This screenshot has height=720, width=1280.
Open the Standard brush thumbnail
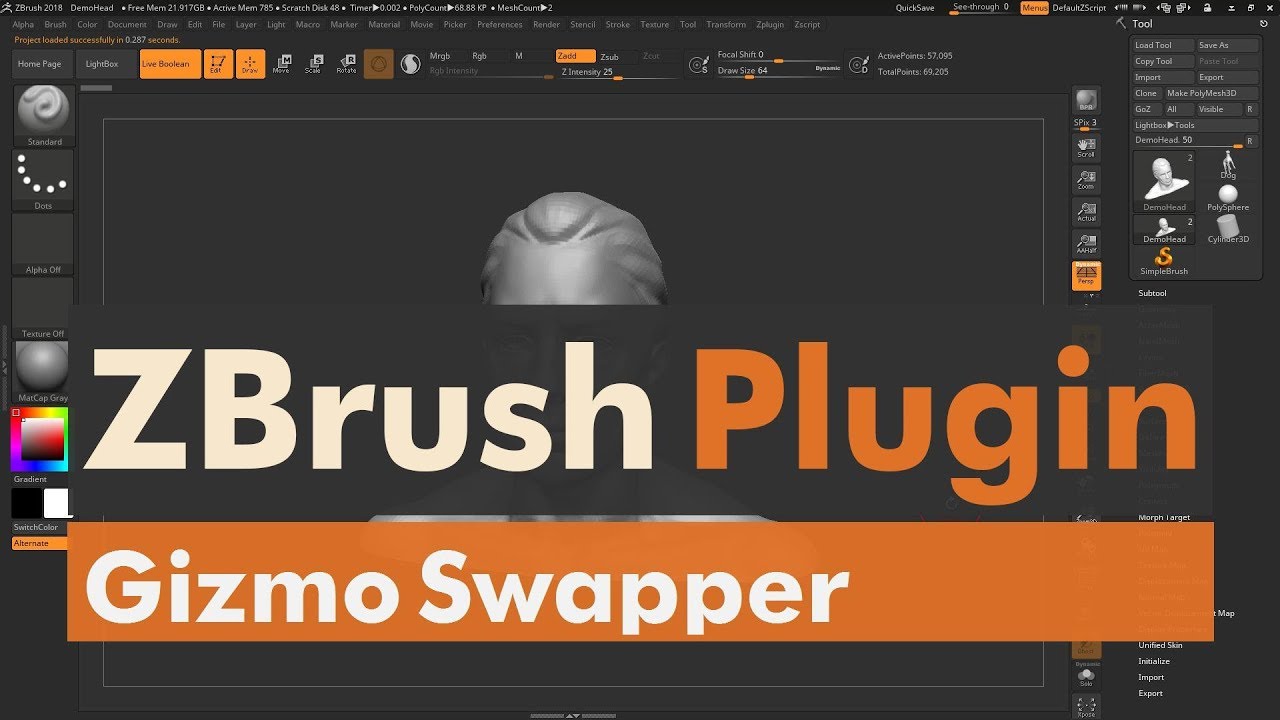coord(44,116)
